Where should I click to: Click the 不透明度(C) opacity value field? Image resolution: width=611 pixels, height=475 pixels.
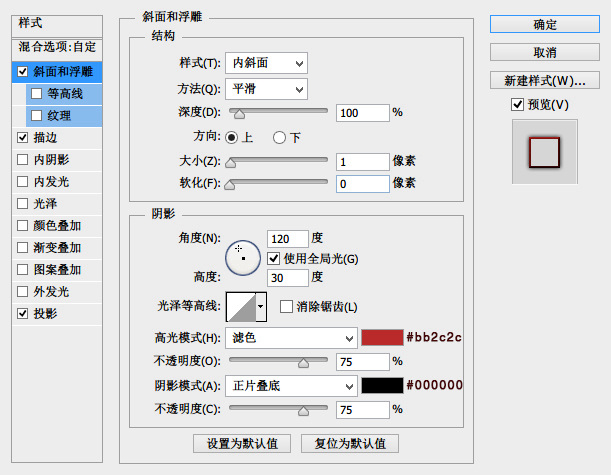(x=363, y=410)
